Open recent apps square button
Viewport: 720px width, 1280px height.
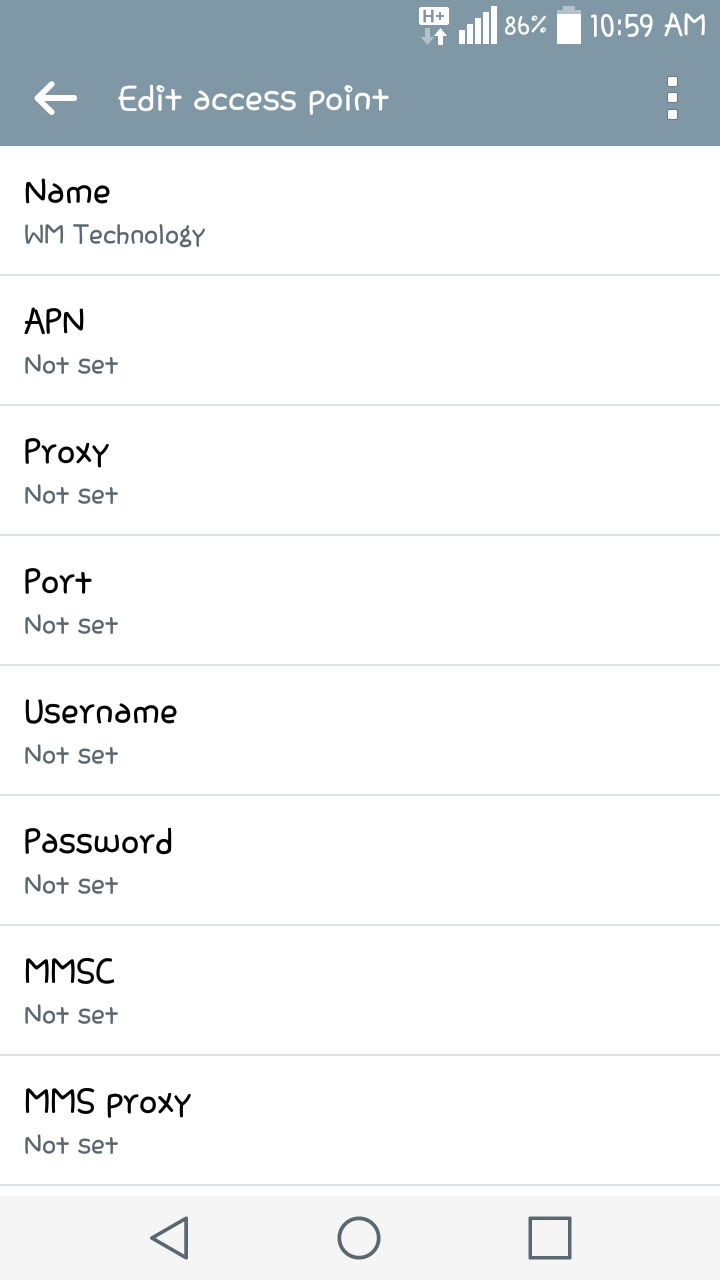tap(549, 1238)
